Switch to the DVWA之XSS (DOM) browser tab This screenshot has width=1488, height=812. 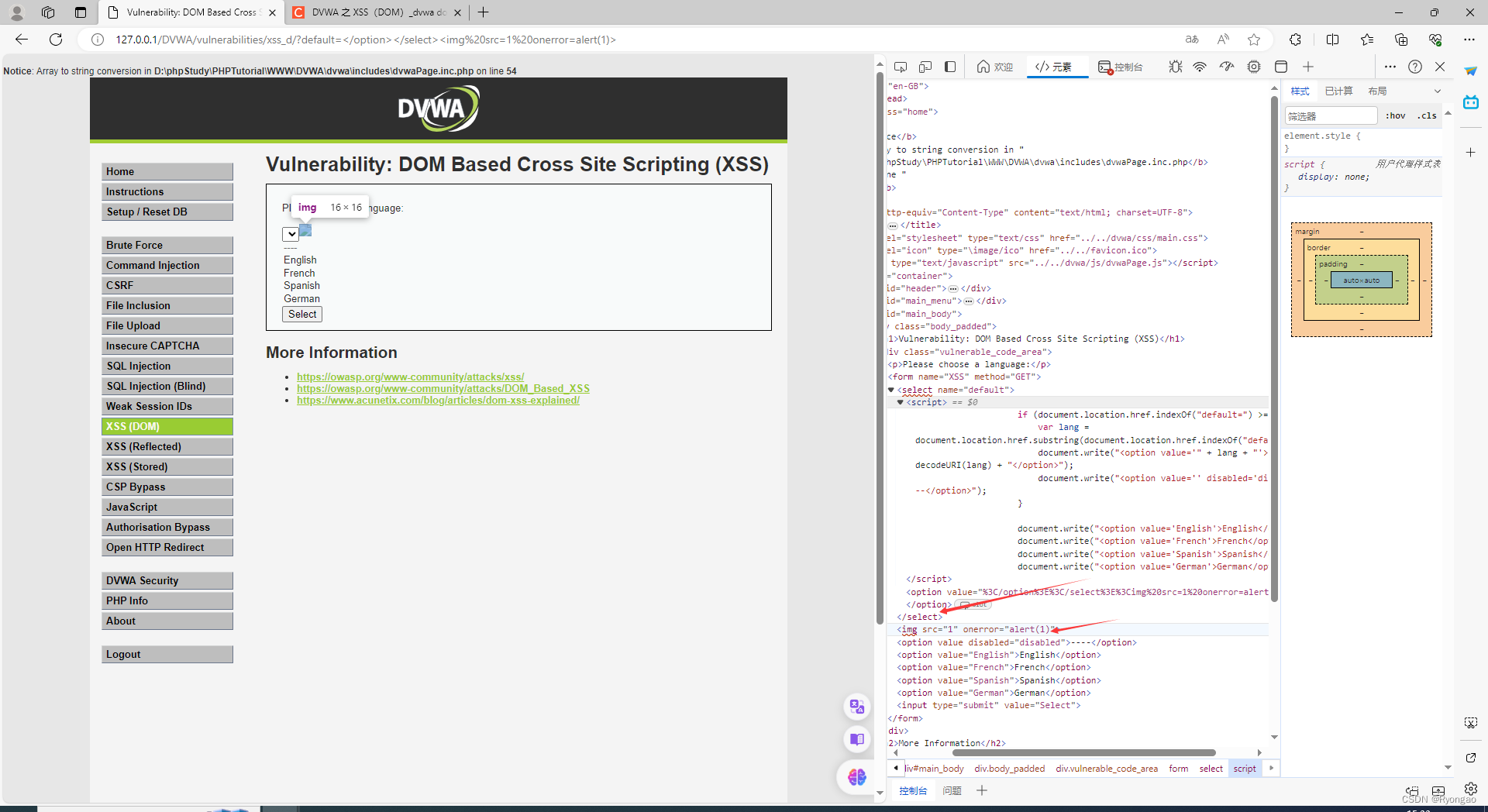pos(377,12)
